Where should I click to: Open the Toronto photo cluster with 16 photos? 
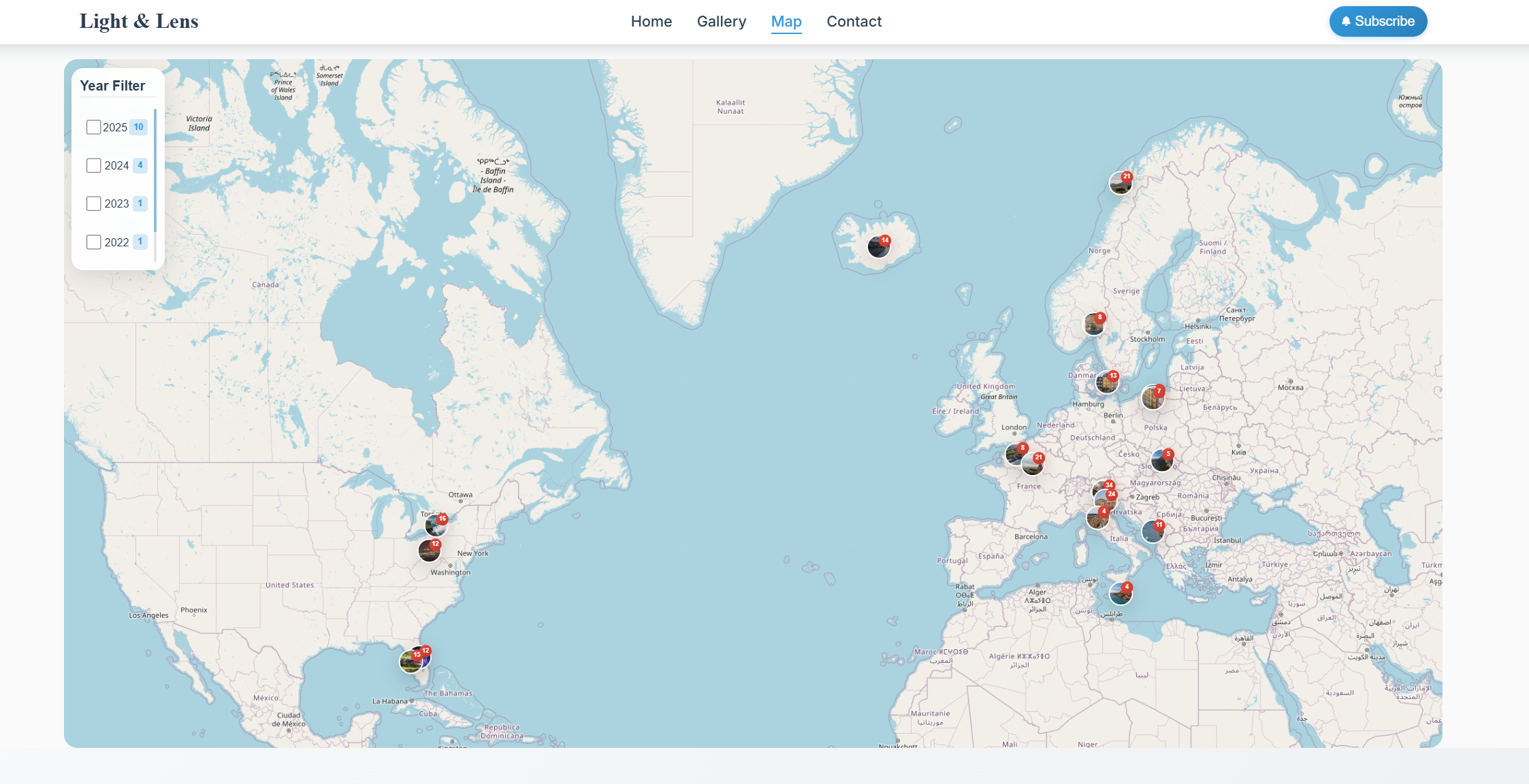pos(436,525)
